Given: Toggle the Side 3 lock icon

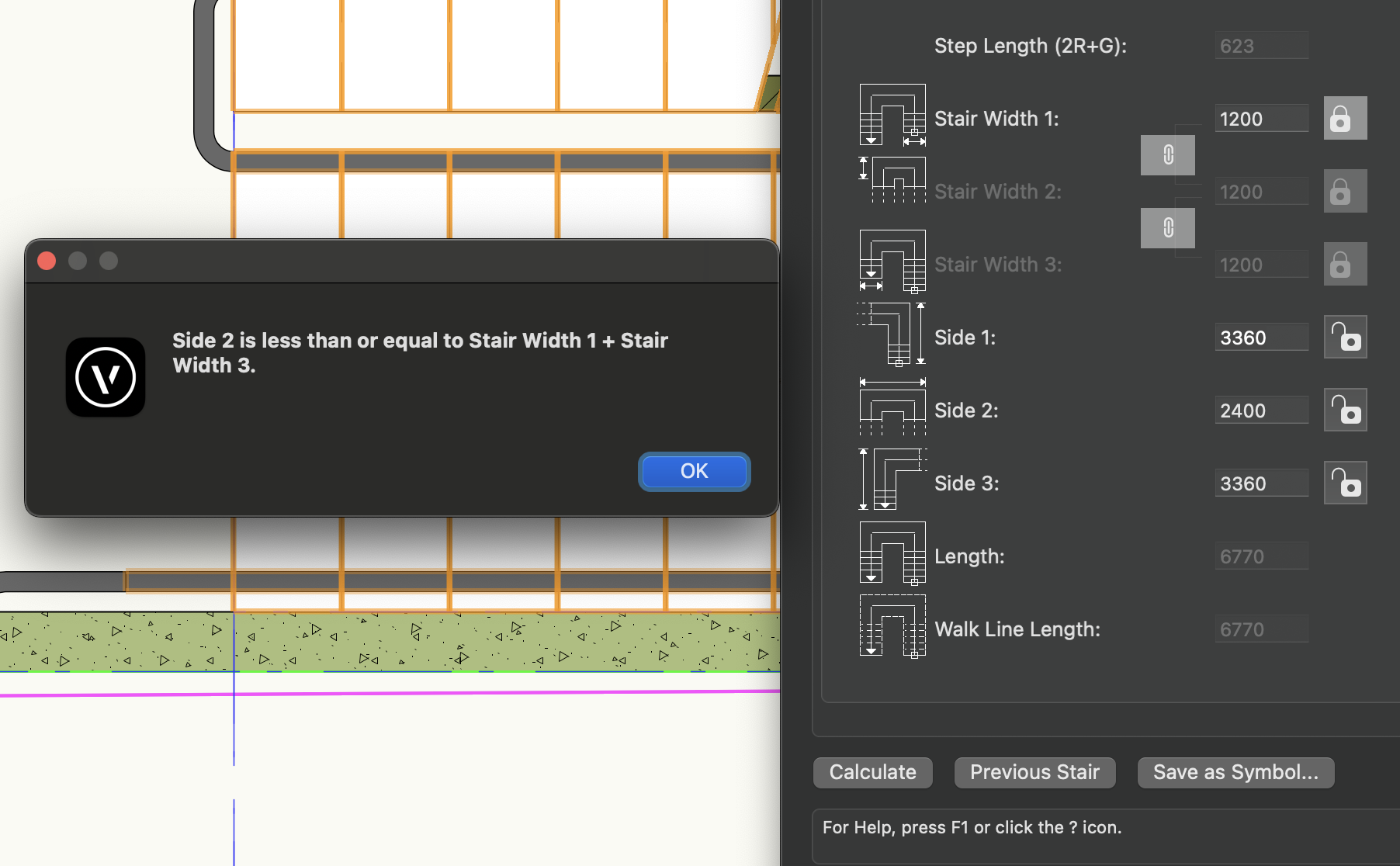Looking at the screenshot, I should coord(1344,483).
